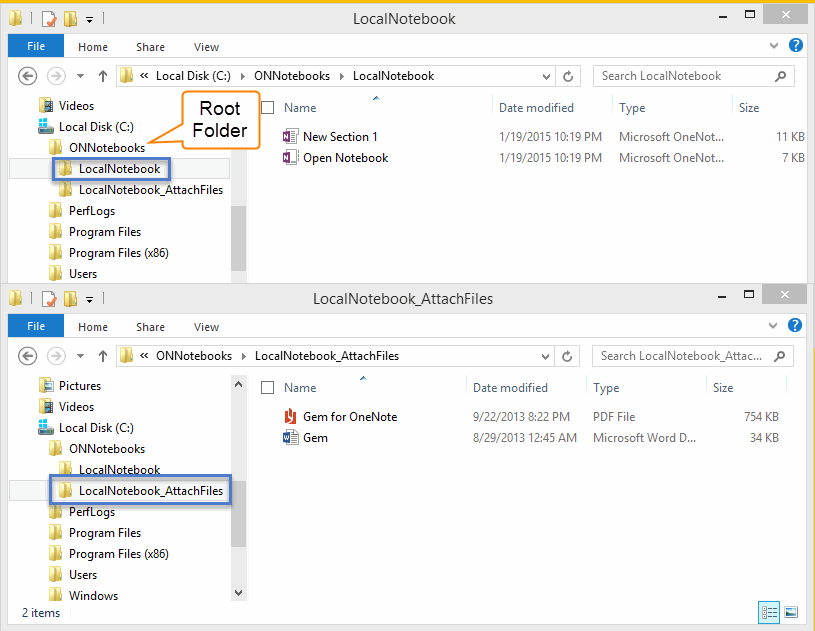Open the Gem Word document
Image resolution: width=815 pixels, height=631 pixels.
click(315, 438)
